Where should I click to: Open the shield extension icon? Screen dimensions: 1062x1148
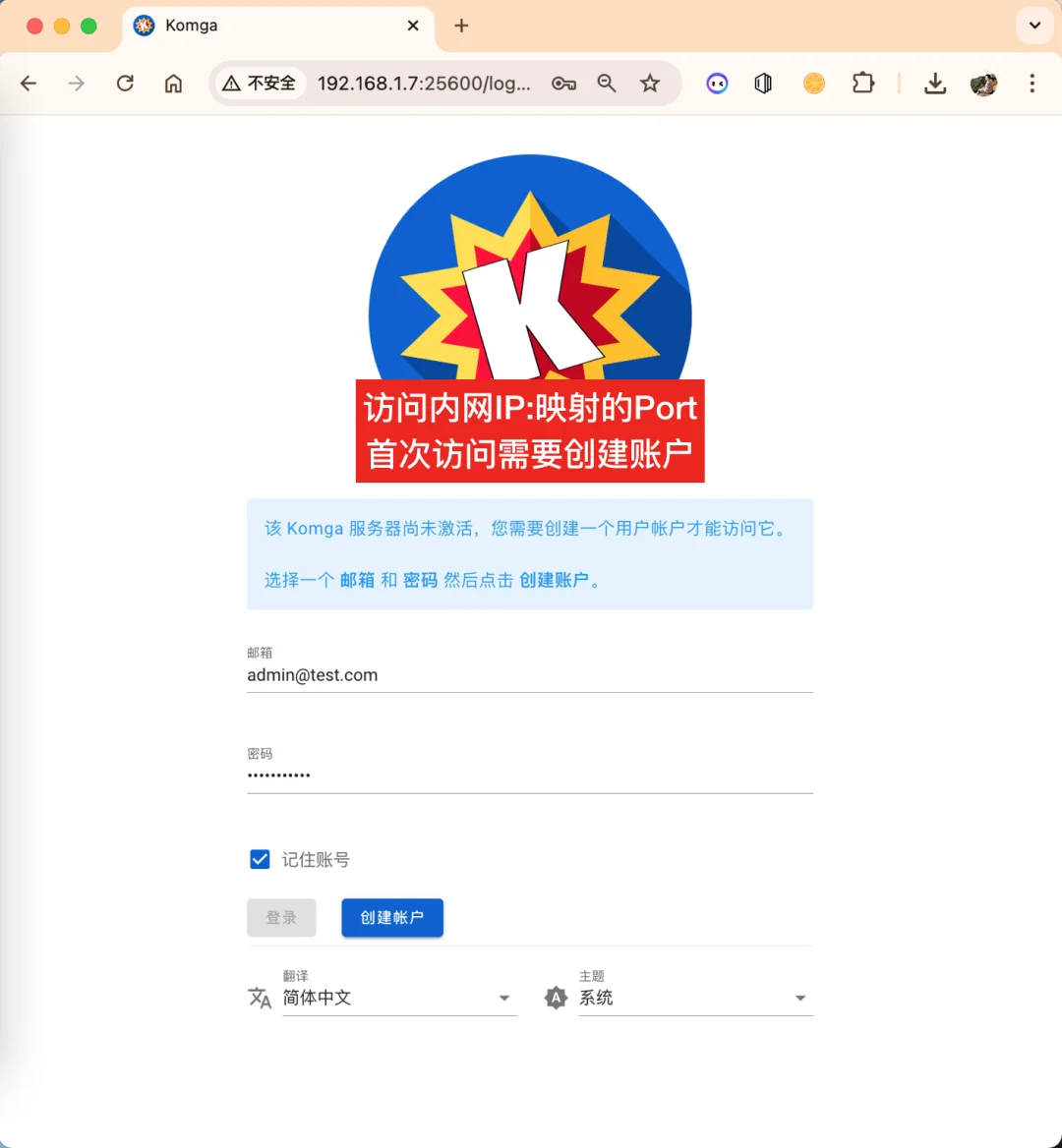pos(763,84)
